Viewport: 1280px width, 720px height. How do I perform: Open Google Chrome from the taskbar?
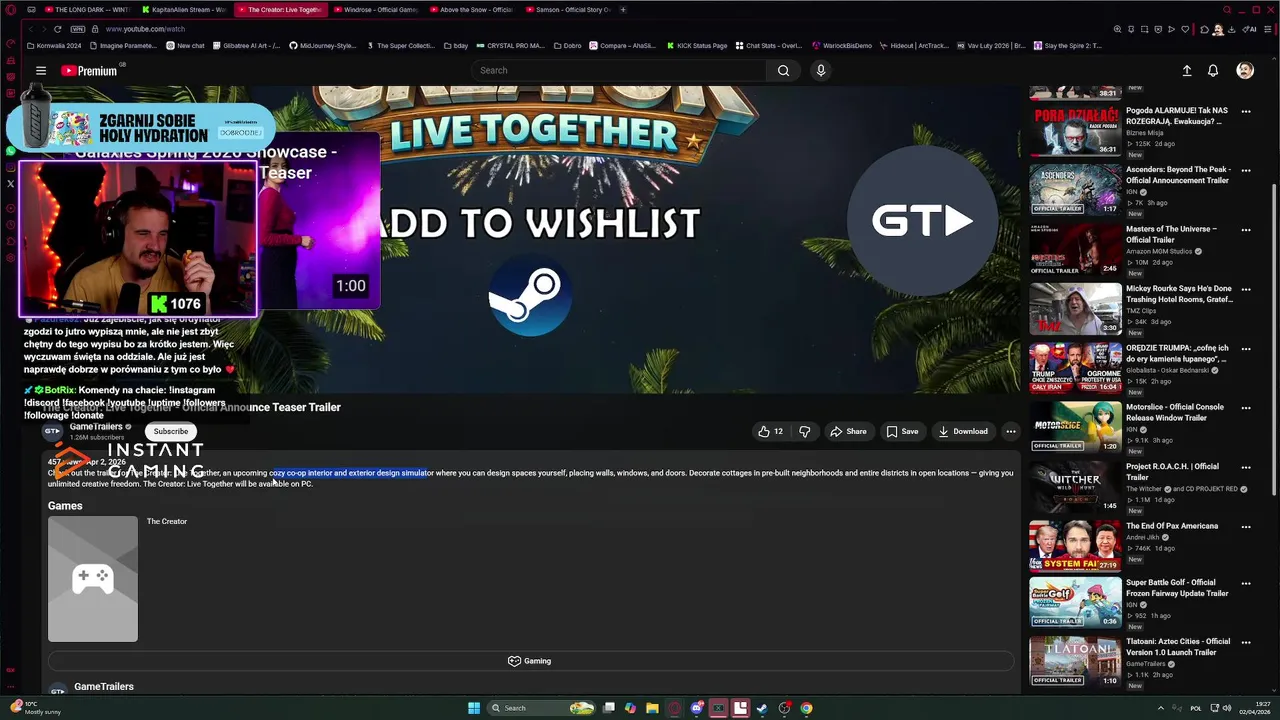806,708
